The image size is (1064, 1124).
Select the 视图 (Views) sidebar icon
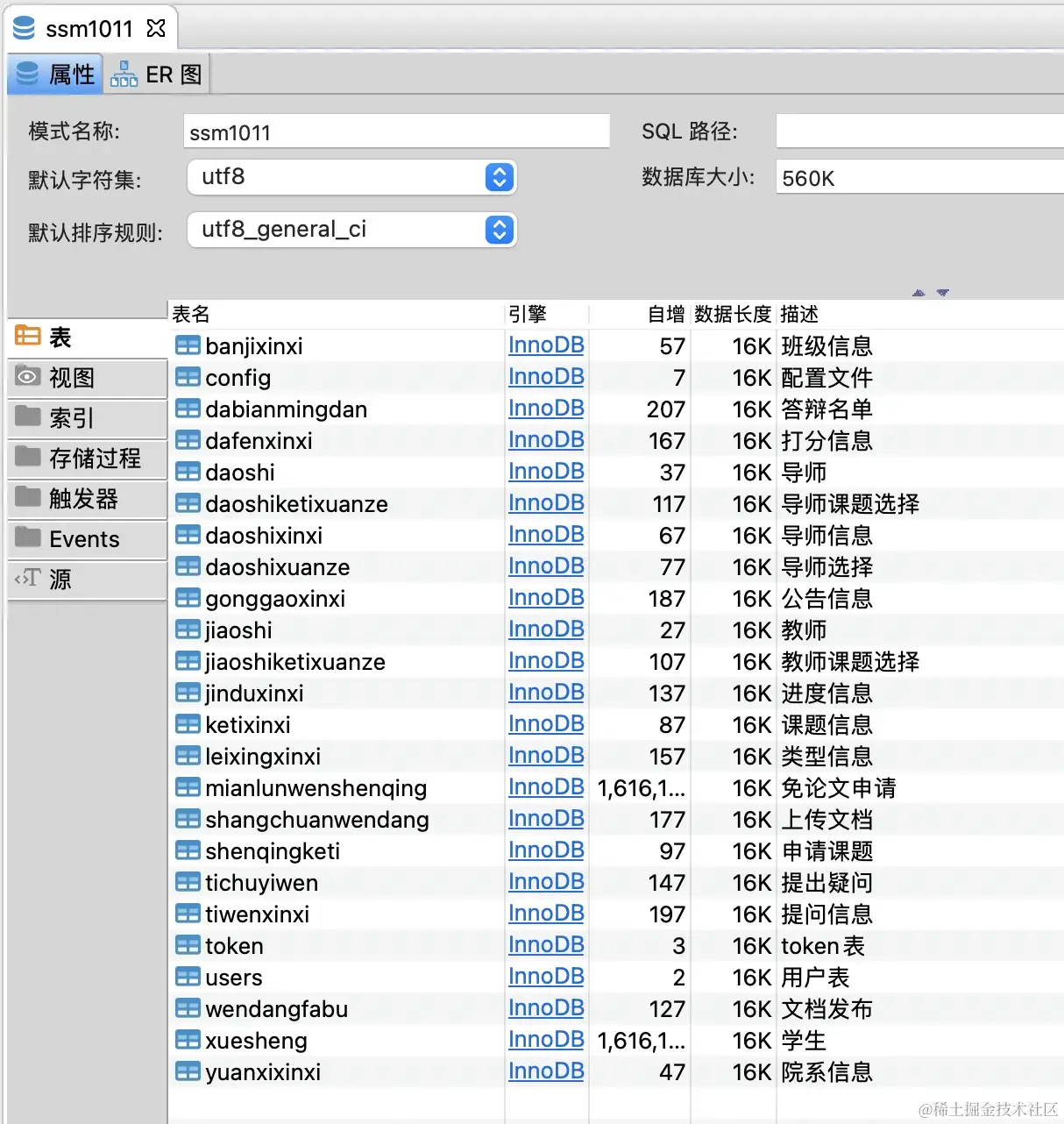28,377
